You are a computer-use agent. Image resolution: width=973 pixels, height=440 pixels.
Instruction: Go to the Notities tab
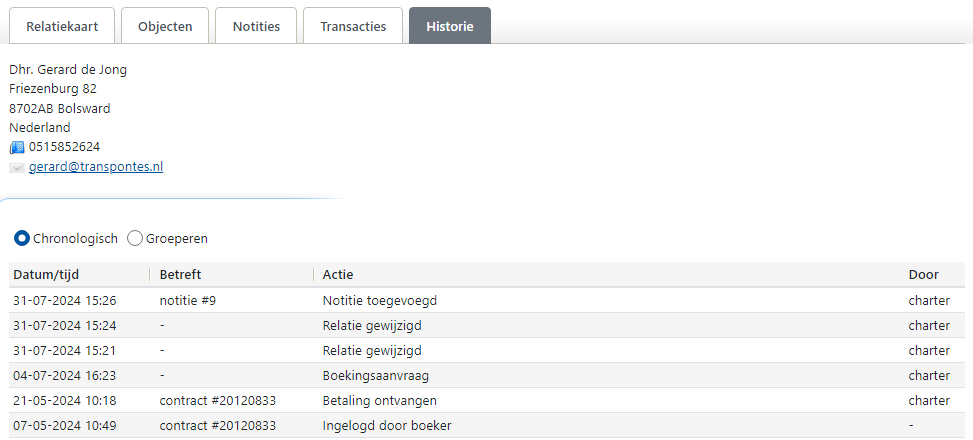pos(256,27)
